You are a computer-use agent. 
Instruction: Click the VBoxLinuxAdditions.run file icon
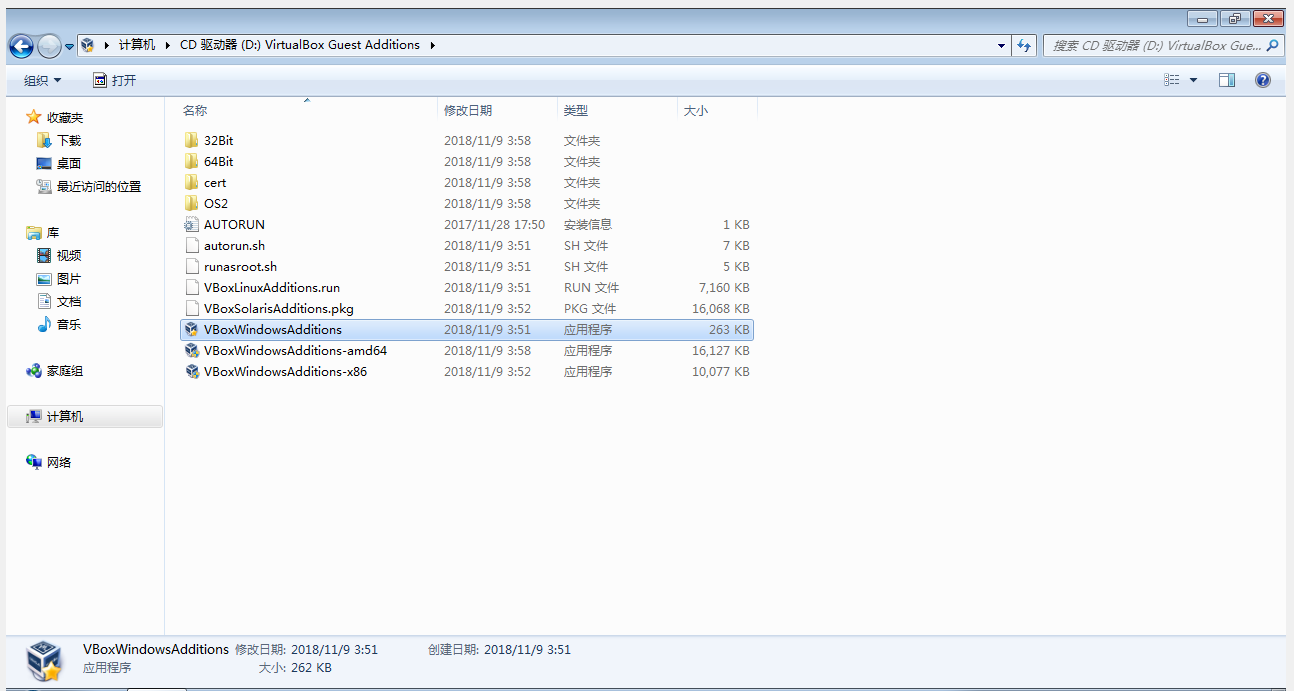(192, 287)
